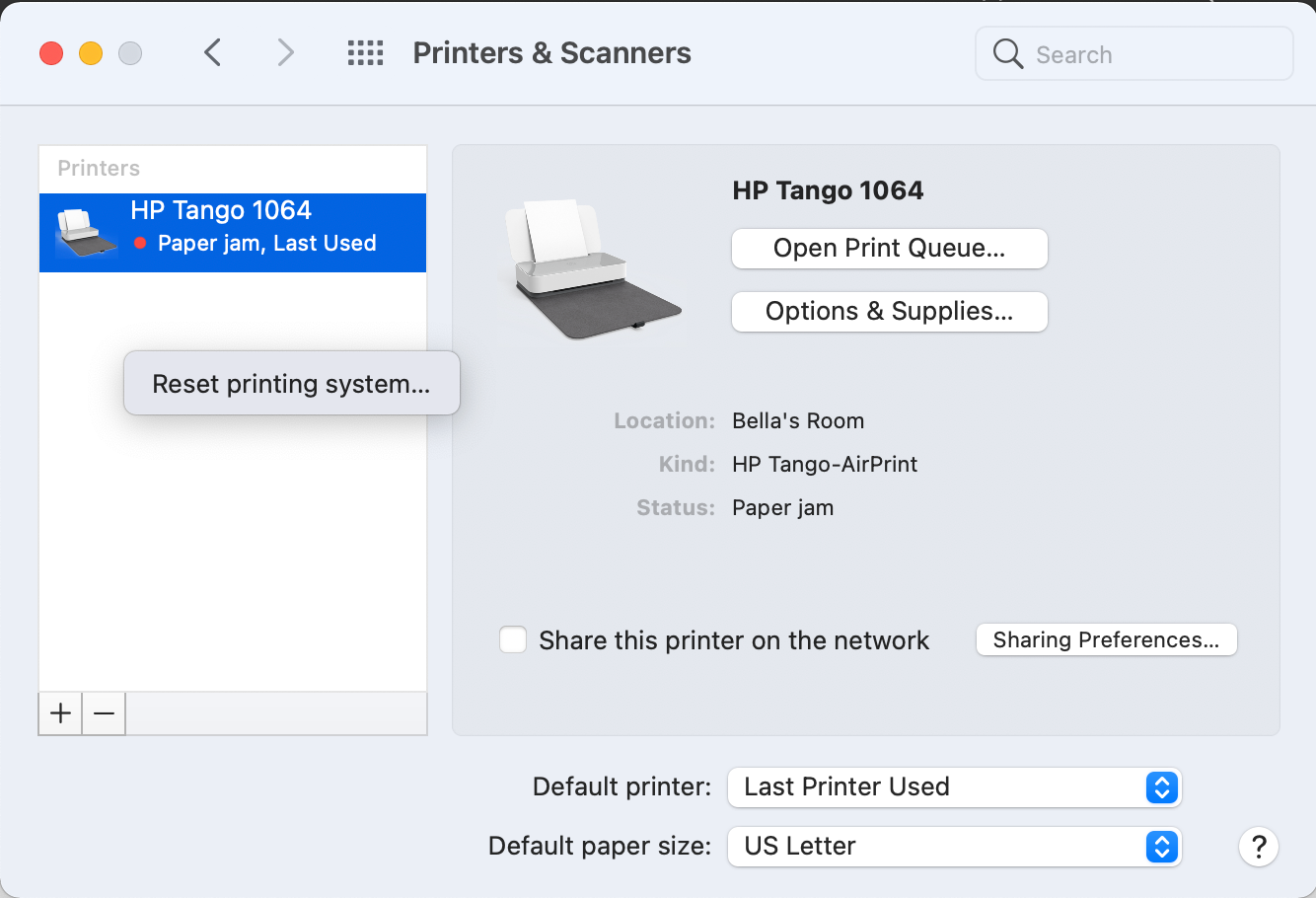
Task: Click the Paper jam status value
Action: point(782,508)
